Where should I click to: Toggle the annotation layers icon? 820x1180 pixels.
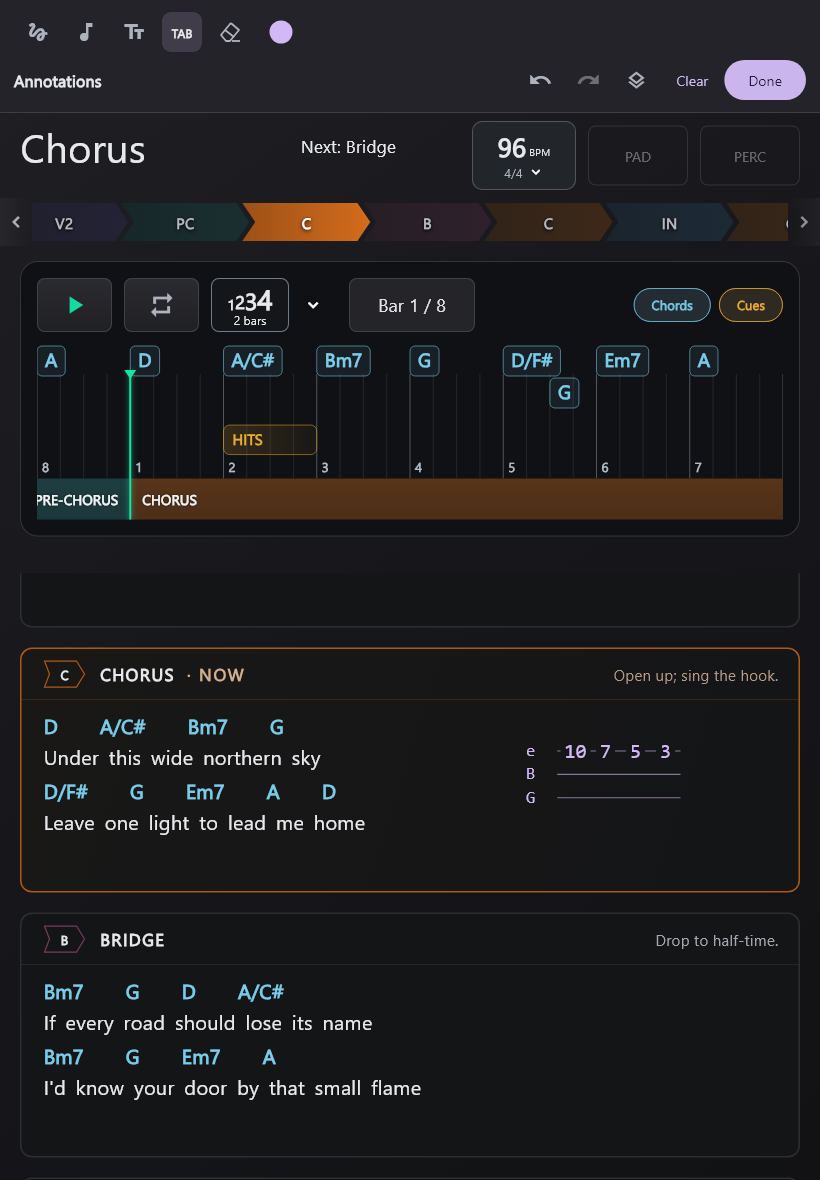tap(636, 81)
